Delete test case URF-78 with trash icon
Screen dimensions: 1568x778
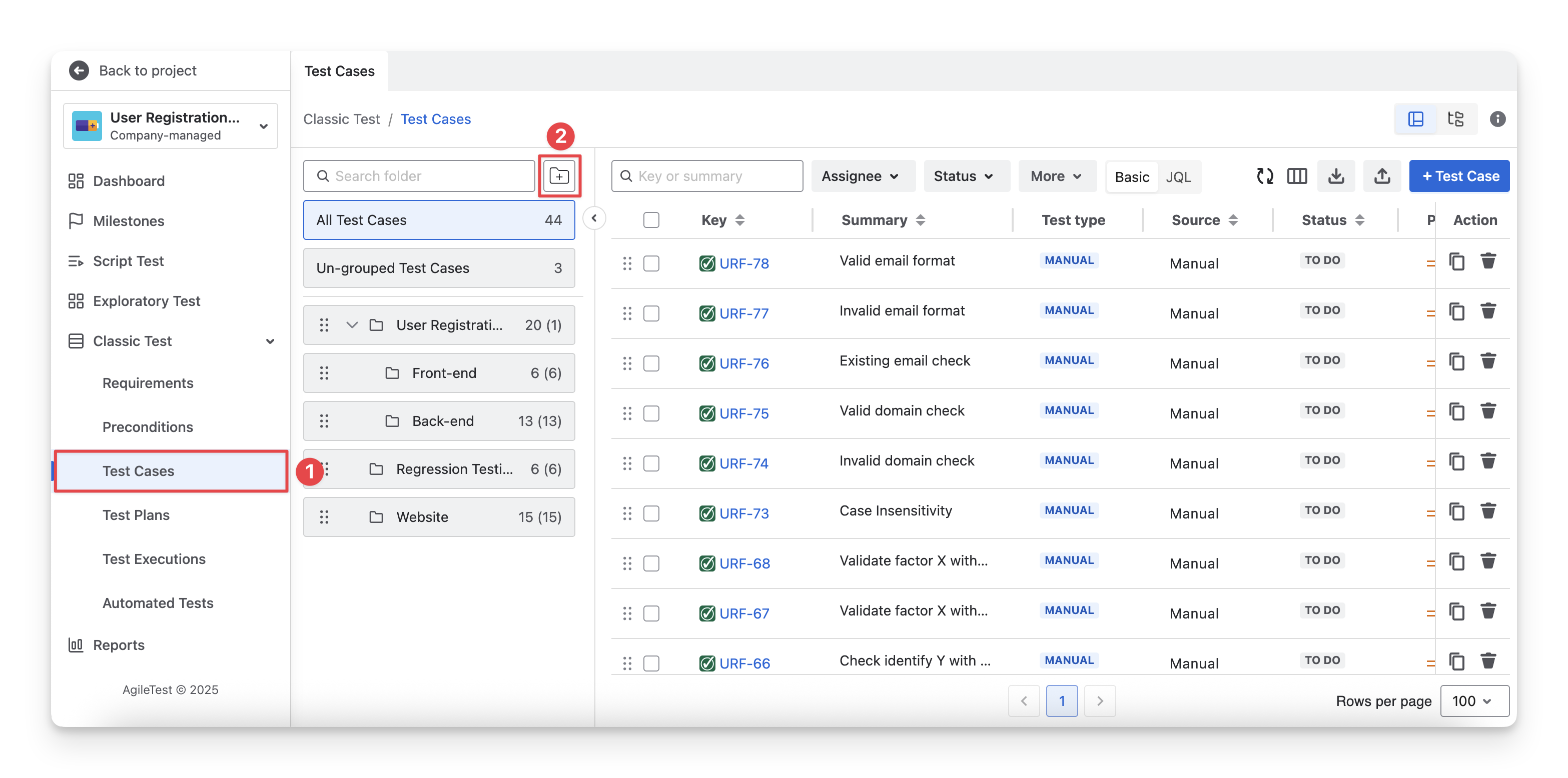click(x=1487, y=261)
